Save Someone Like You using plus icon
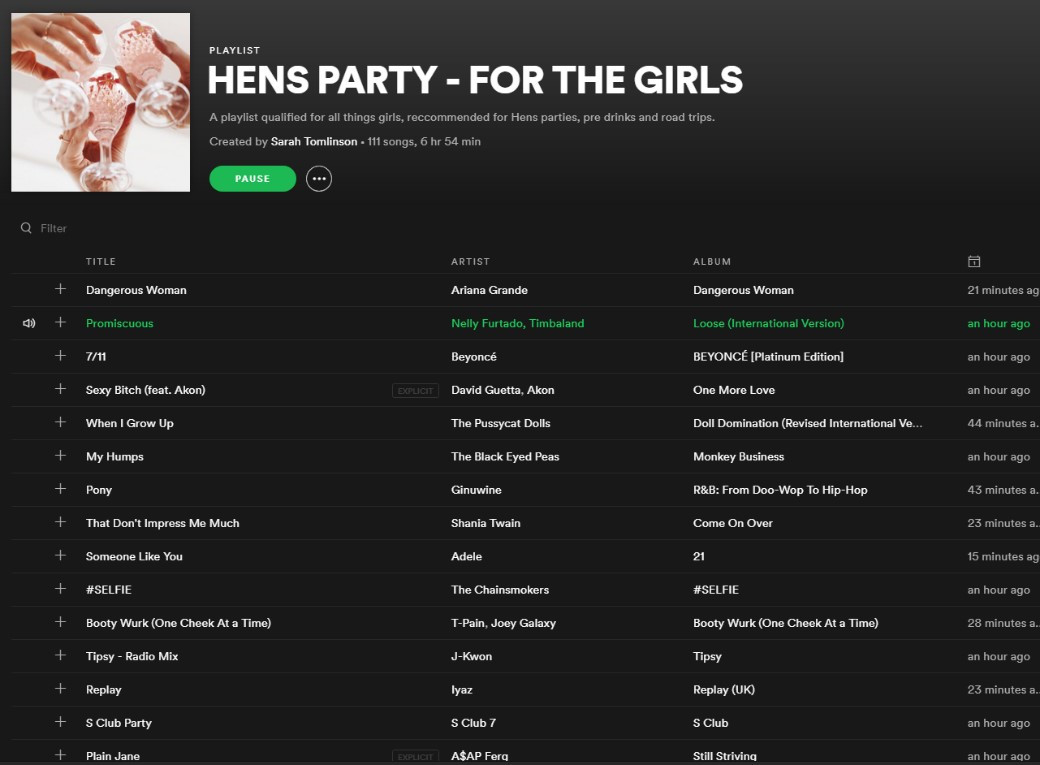Screen dimensions: 1040x765 tap(60, 555)
